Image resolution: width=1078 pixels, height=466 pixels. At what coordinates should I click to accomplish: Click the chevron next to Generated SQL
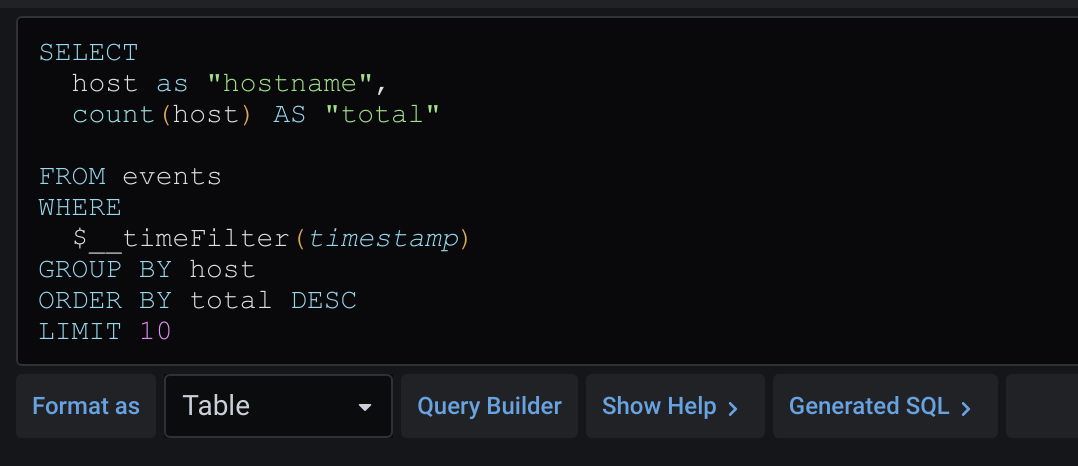click(x=966, y=408)
